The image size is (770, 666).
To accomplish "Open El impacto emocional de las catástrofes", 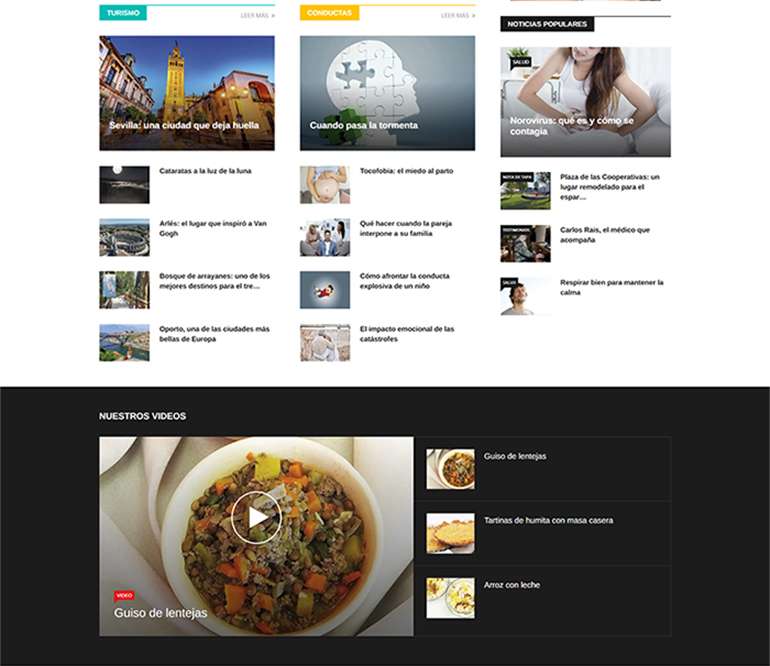I will point(406,333).
